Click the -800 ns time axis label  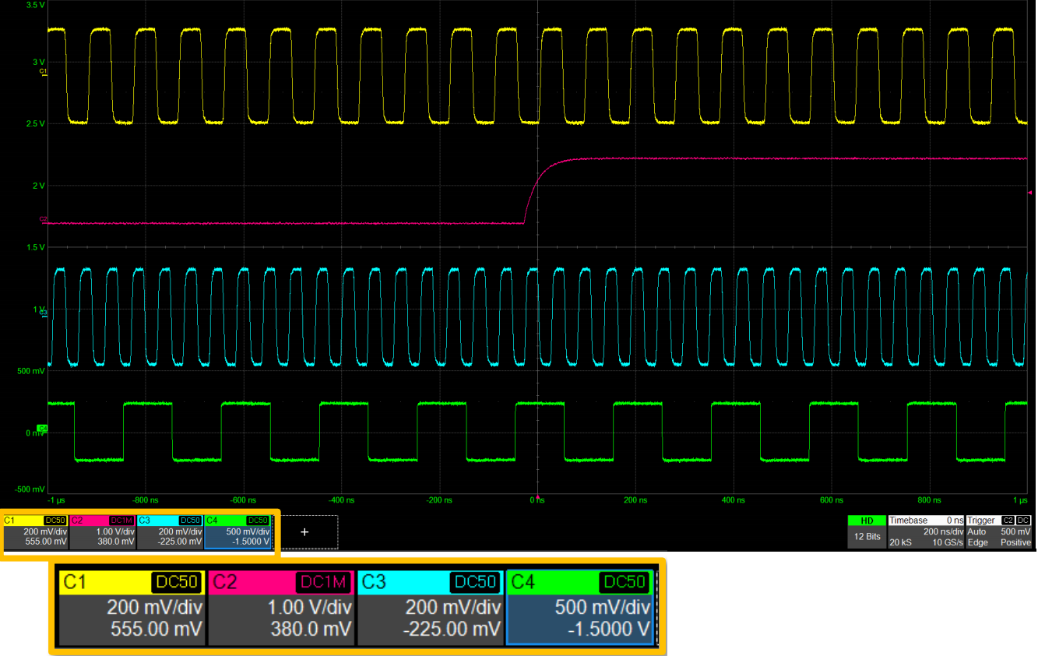[146, 500]
